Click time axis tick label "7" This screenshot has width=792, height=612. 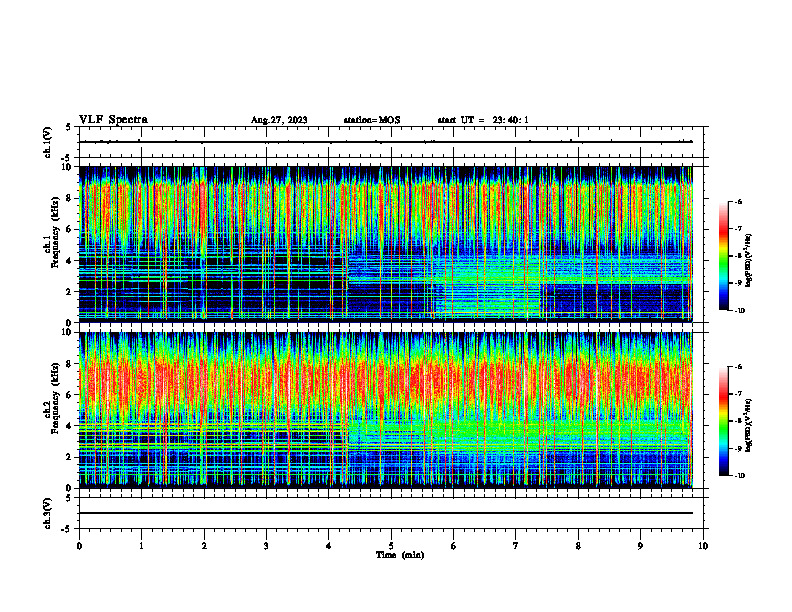[x=516, y=546]
